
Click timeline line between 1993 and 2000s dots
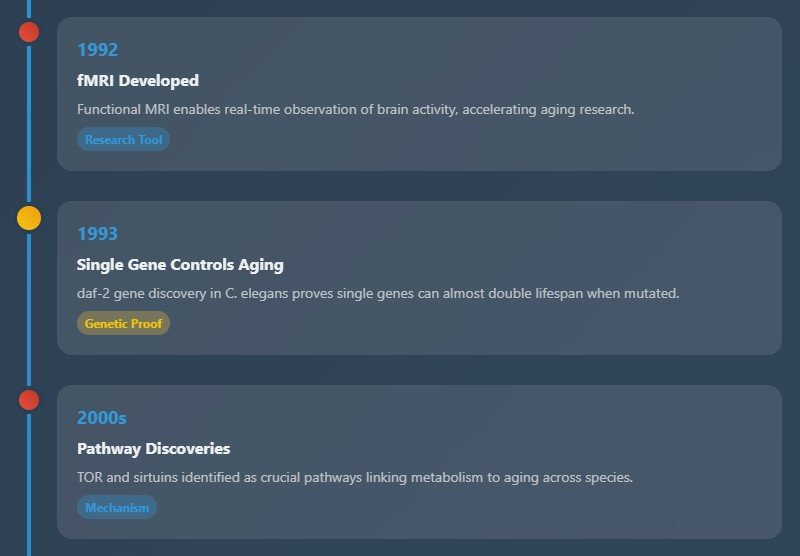(29, 310)
